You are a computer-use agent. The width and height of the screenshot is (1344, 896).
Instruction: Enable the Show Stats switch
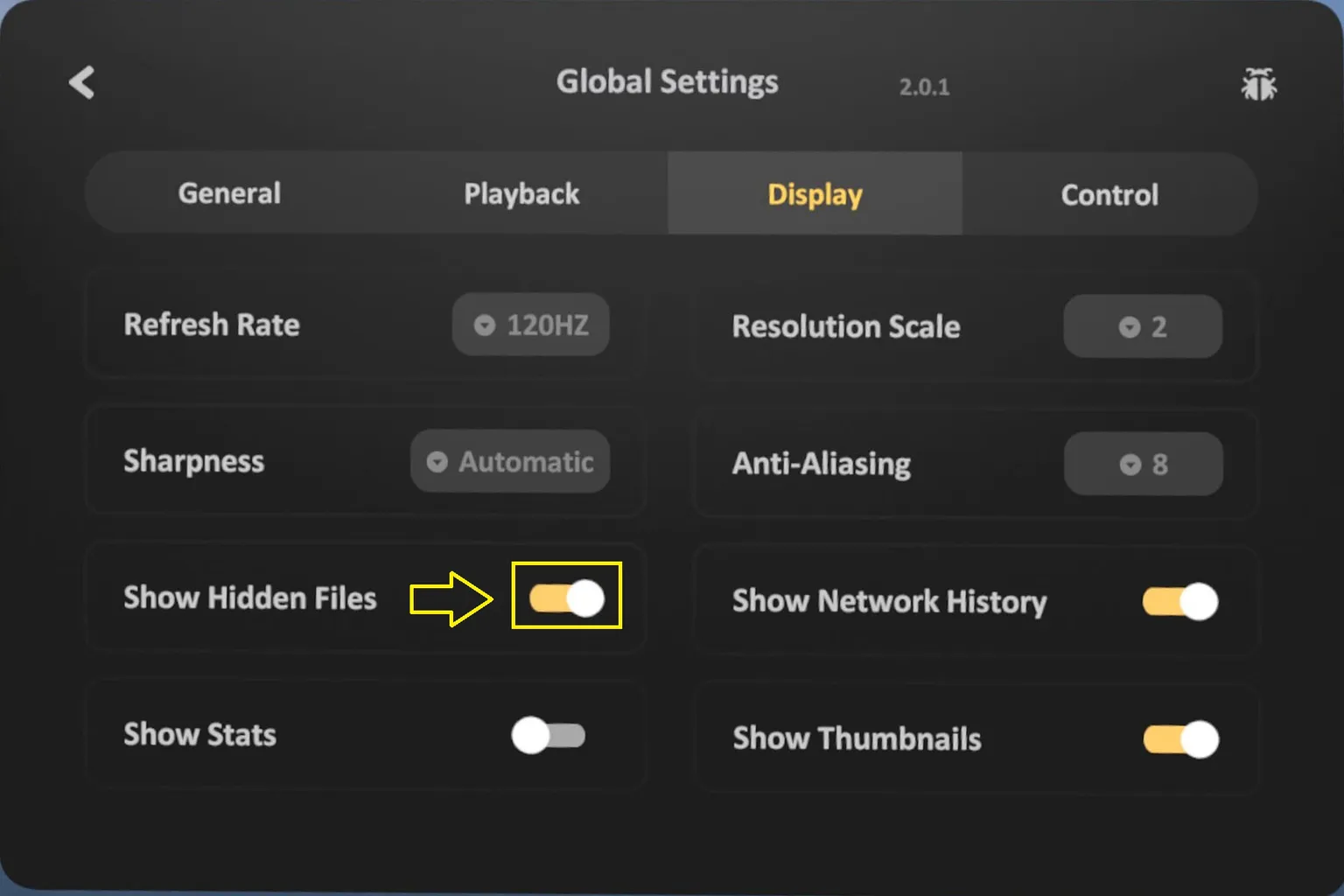coord(549,735)
